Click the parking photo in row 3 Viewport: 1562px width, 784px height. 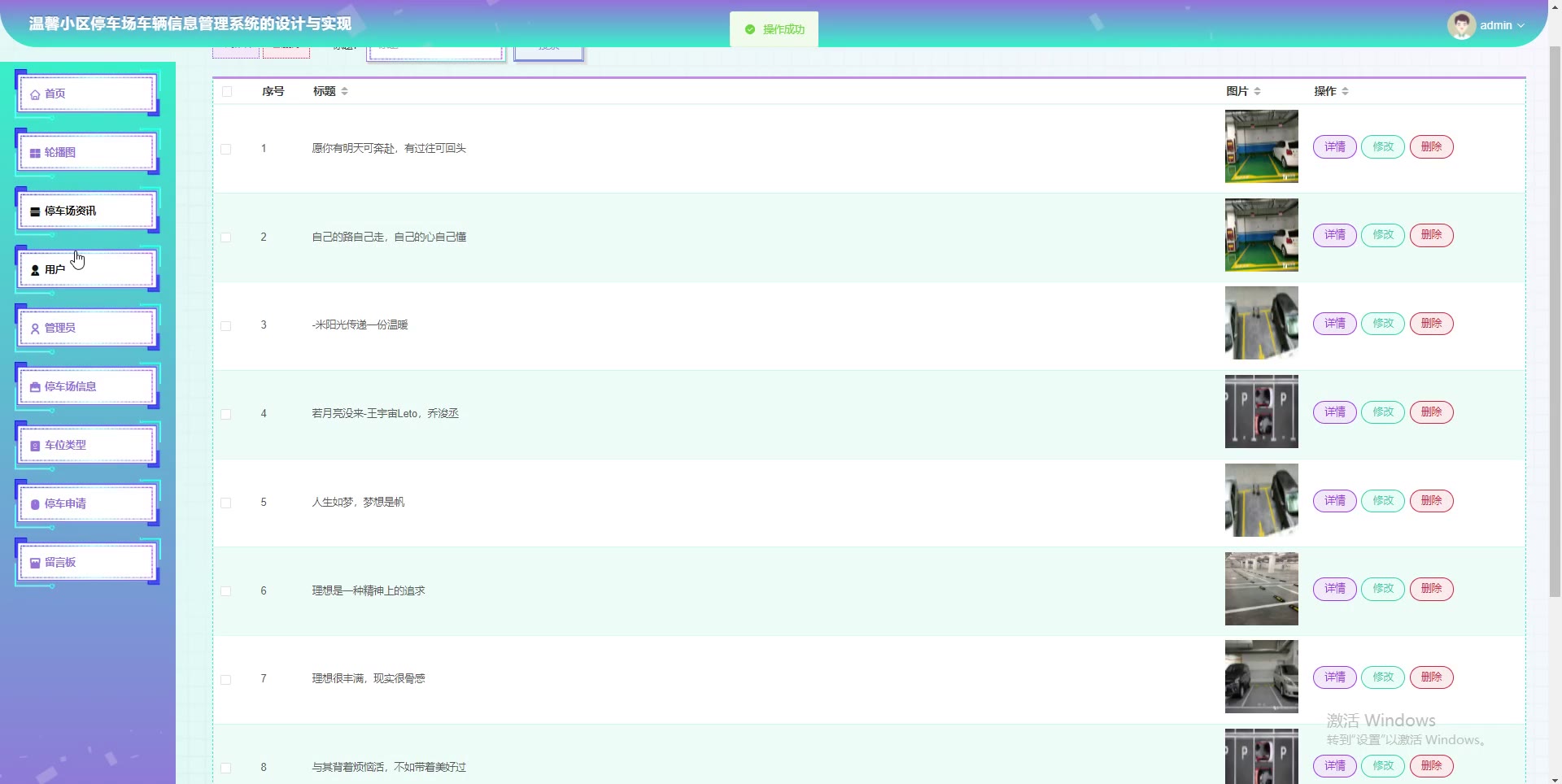pos(1262,323)
